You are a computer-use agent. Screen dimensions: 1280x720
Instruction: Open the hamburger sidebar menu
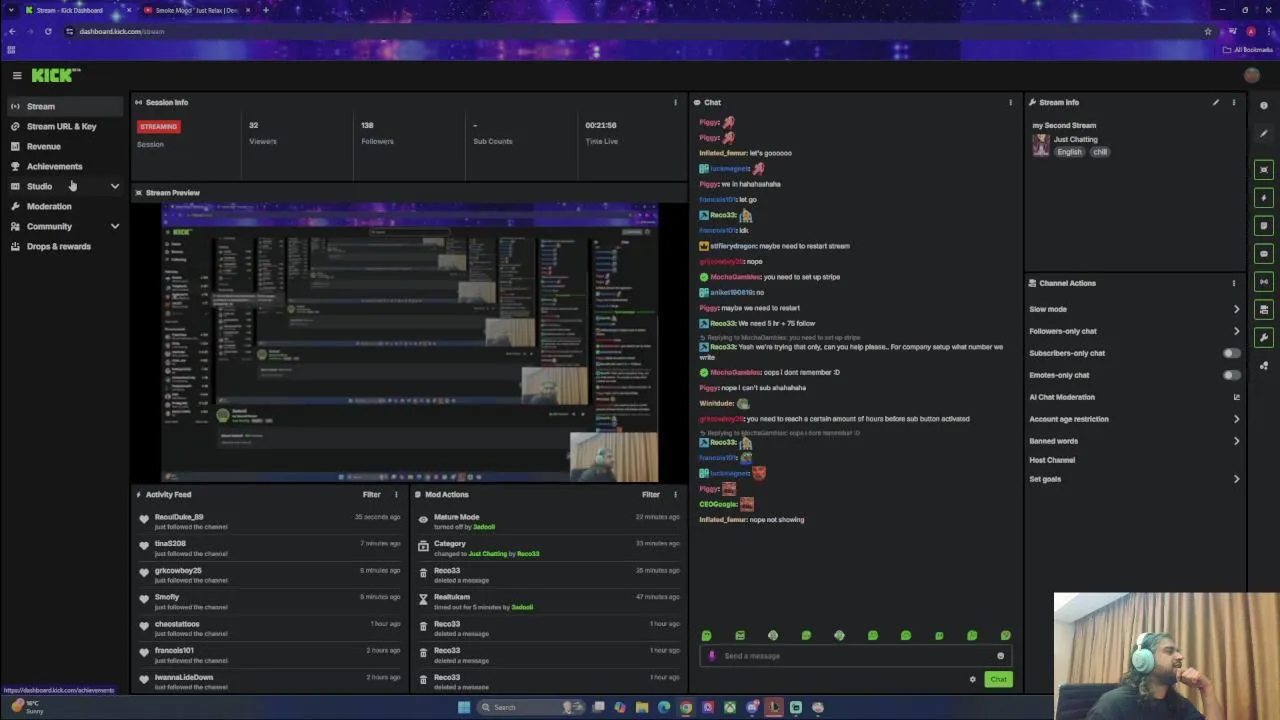coord(17,75)
